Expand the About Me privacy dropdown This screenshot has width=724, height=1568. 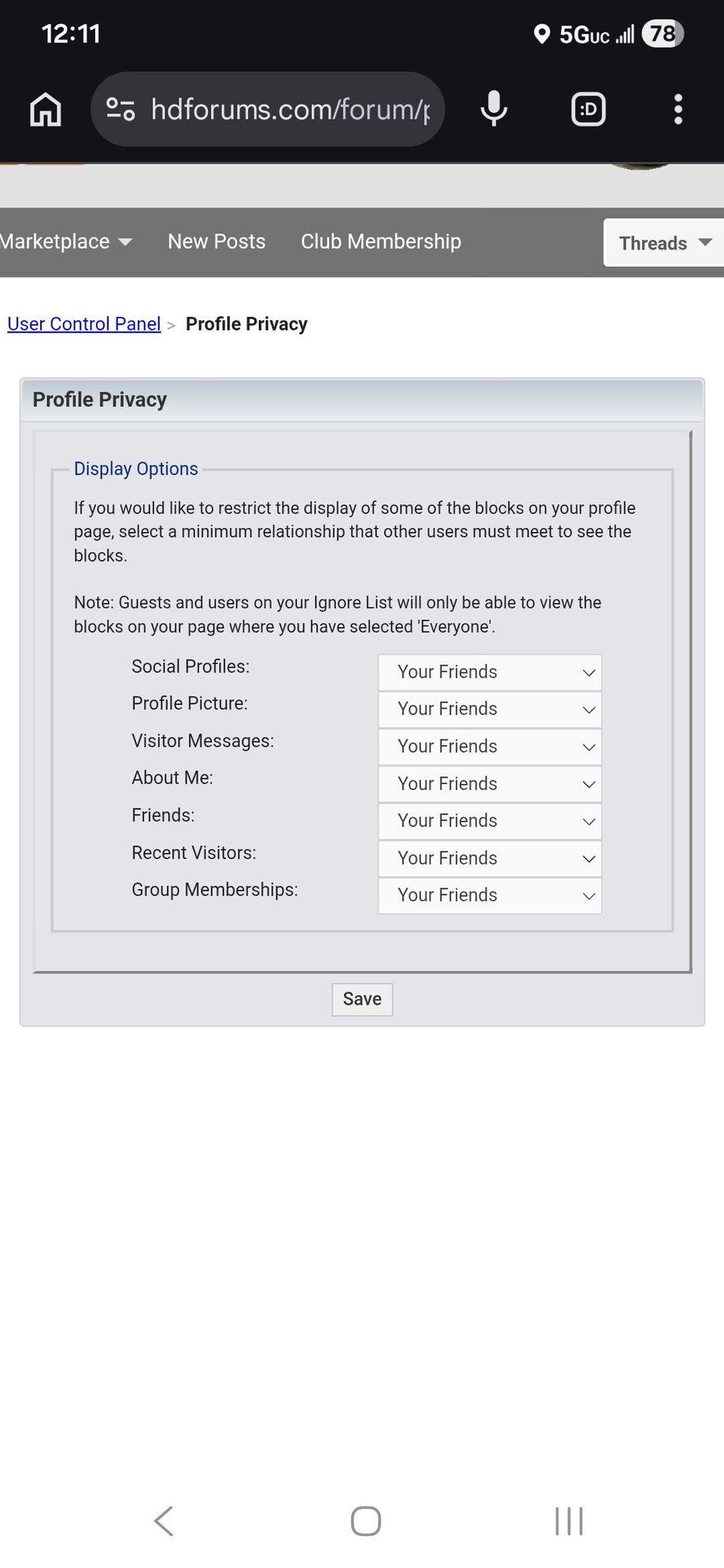click(489, 784)
